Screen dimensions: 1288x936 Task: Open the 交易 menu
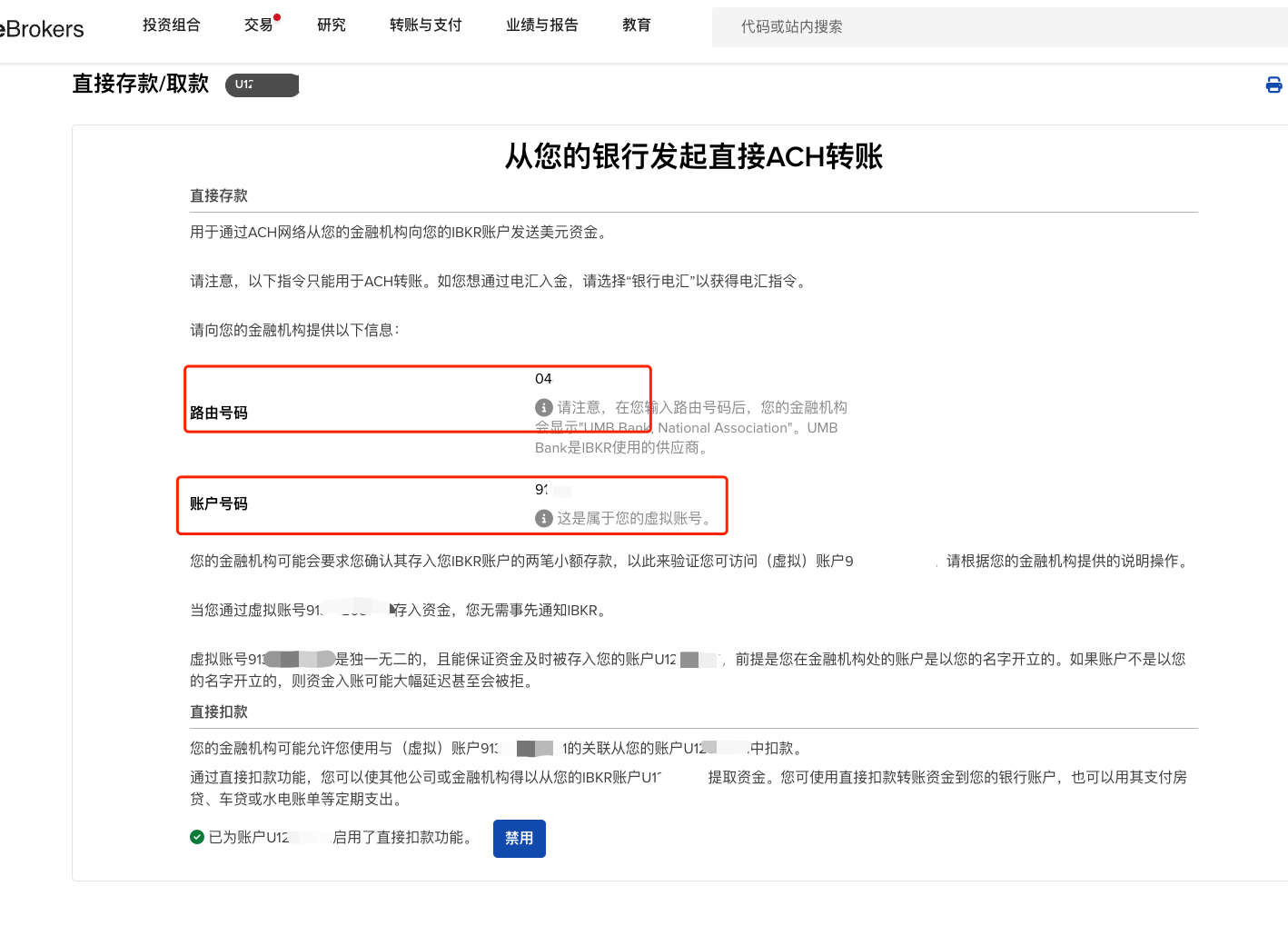pos(259,25)
